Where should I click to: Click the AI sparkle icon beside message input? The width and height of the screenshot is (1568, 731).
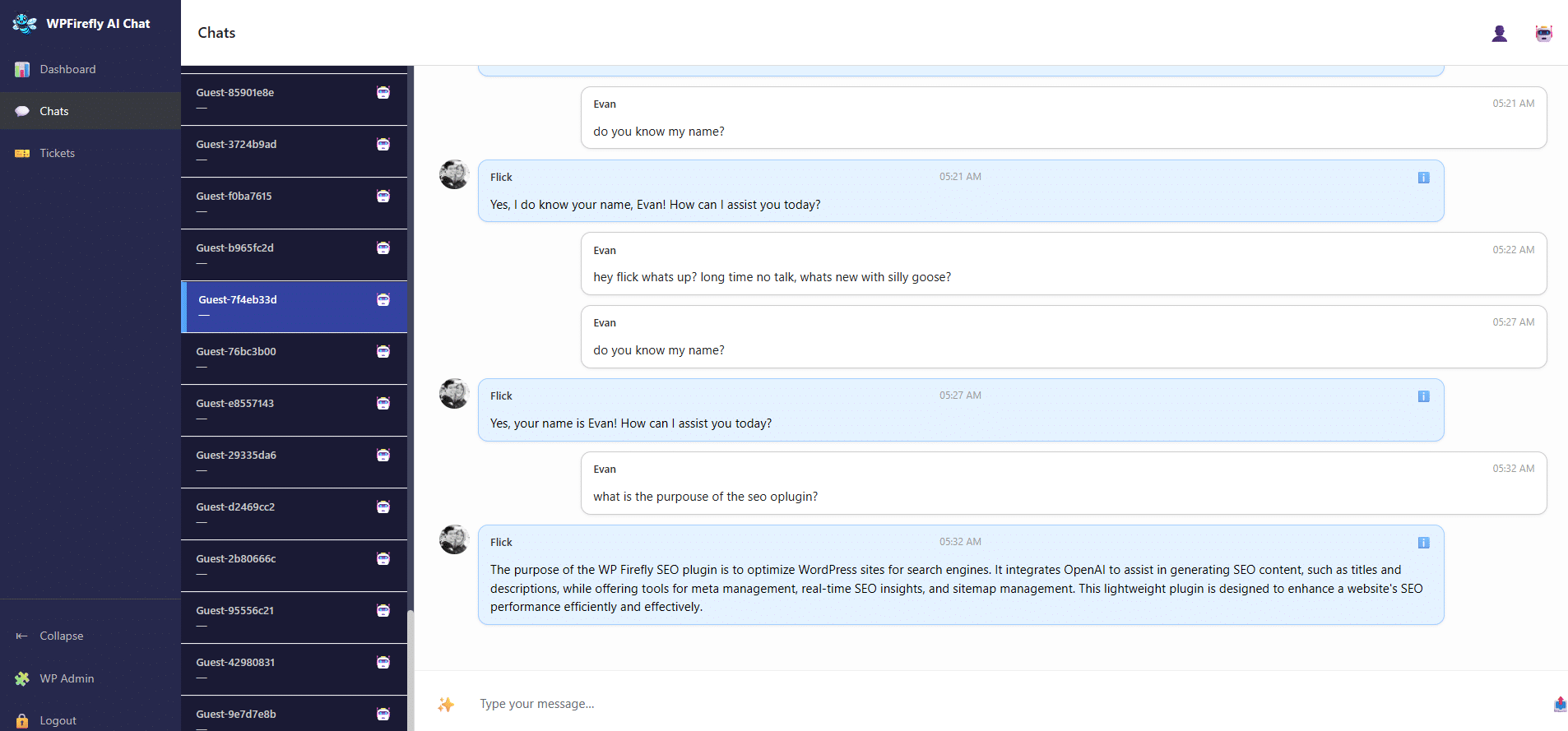pyautogui.click(x=446, y=704)
